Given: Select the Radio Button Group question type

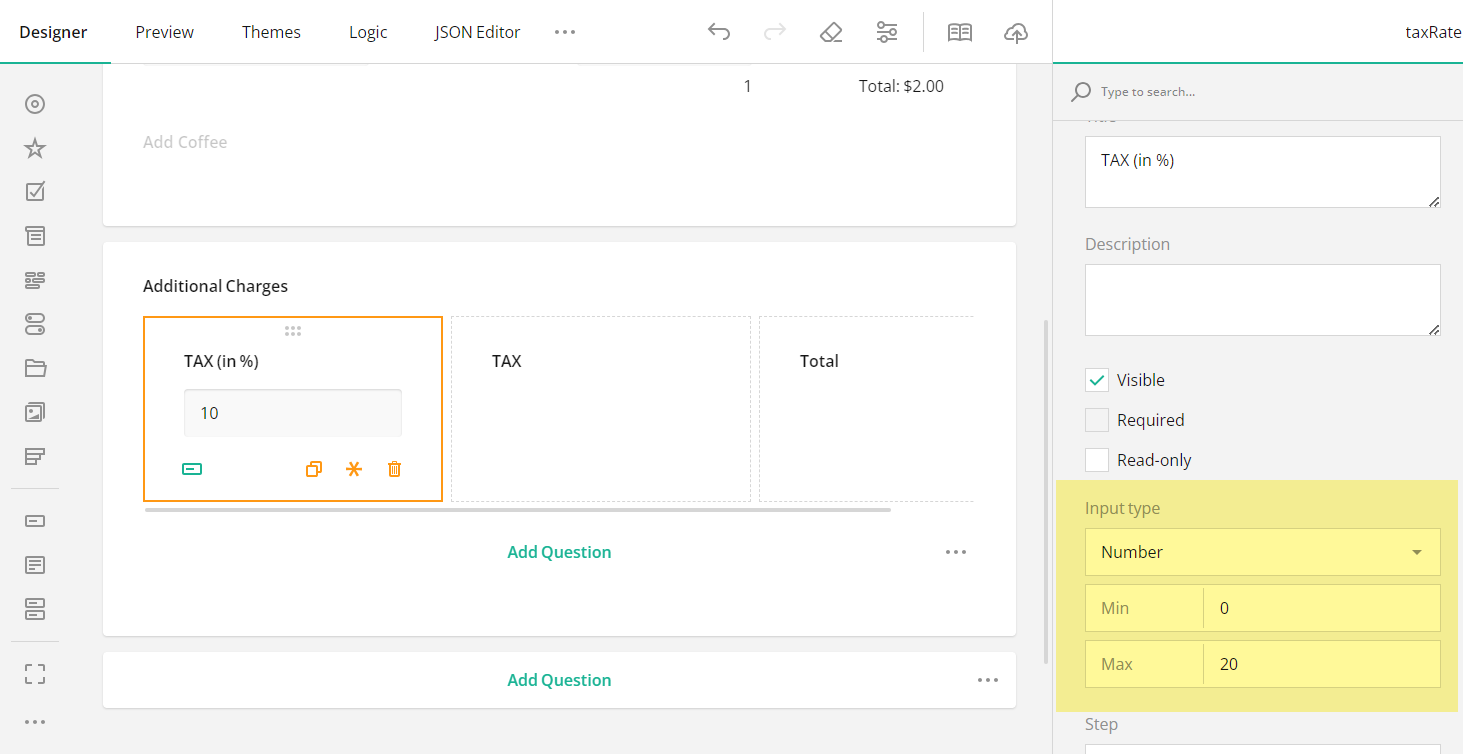Looking at the screenshot, I should click(x=34, y=103).
